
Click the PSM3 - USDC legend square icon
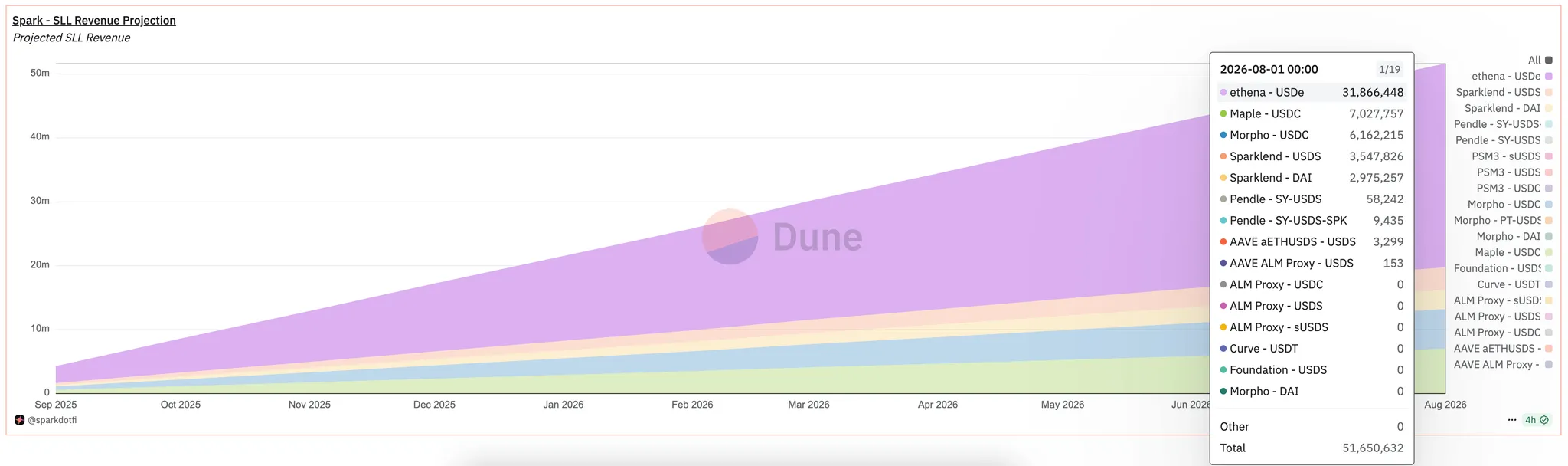click(1549, 189)
